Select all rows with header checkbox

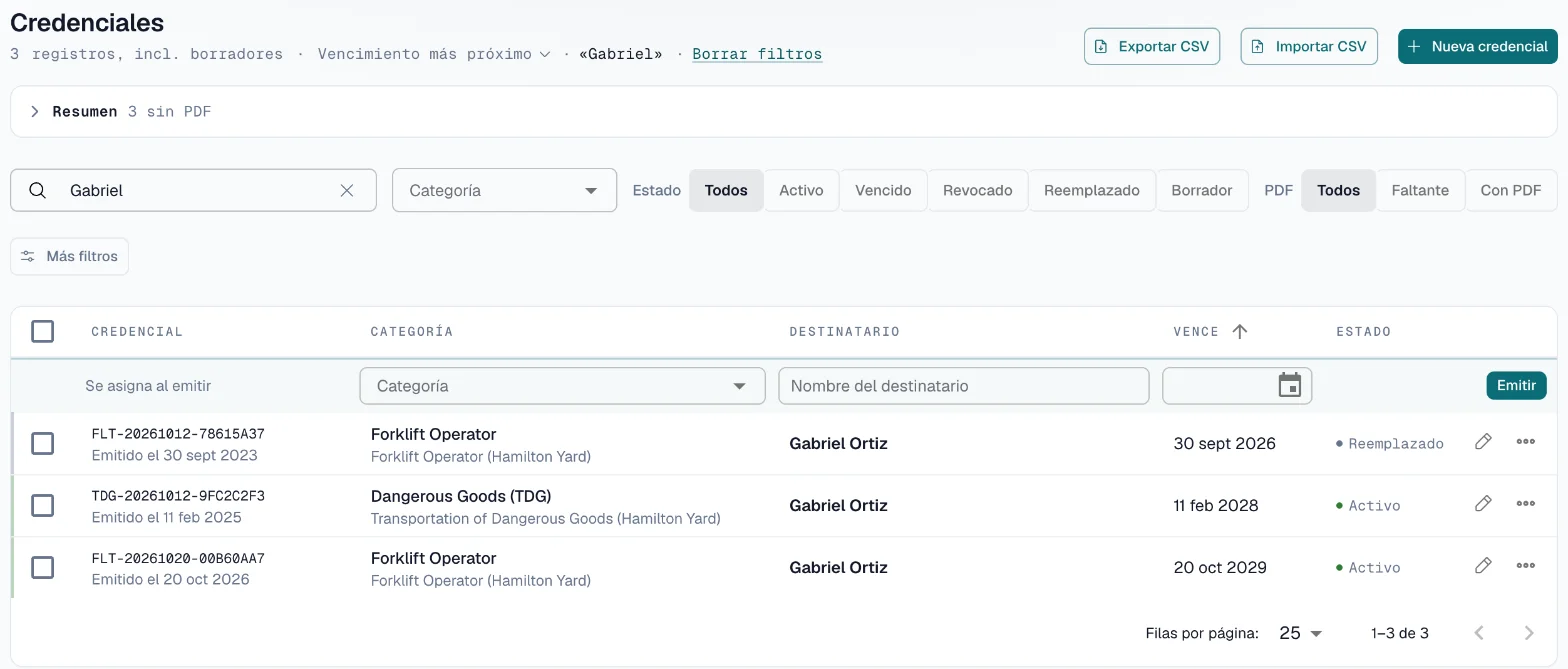point(42,331)
